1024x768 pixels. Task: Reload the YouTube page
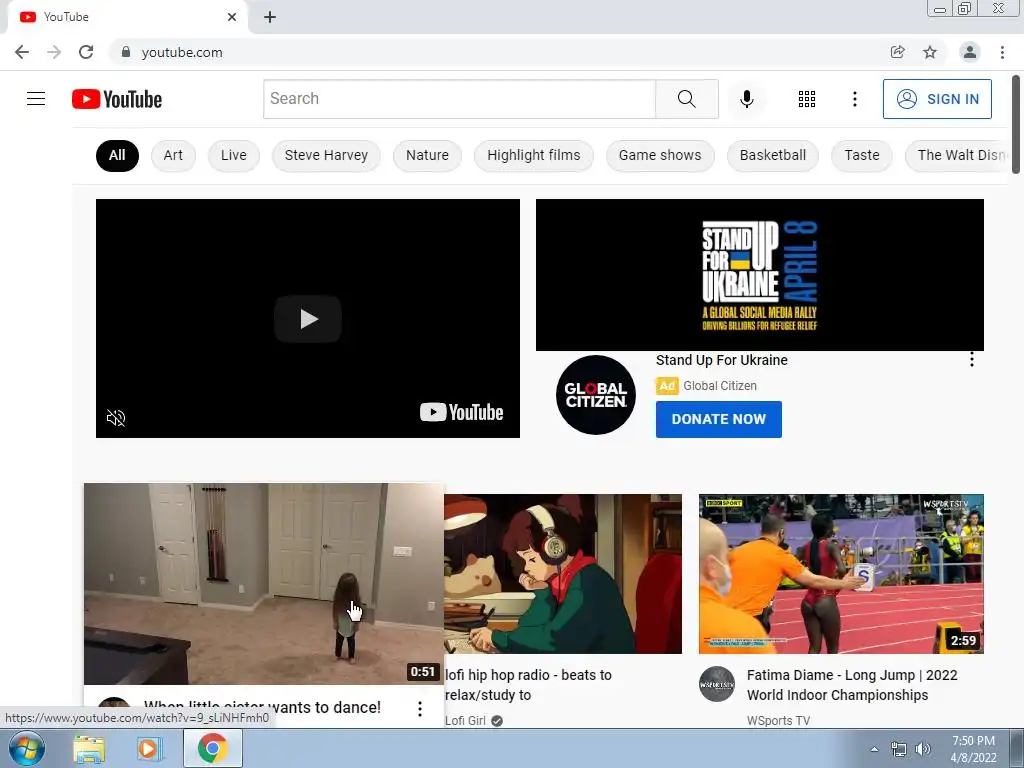[86, 52]
